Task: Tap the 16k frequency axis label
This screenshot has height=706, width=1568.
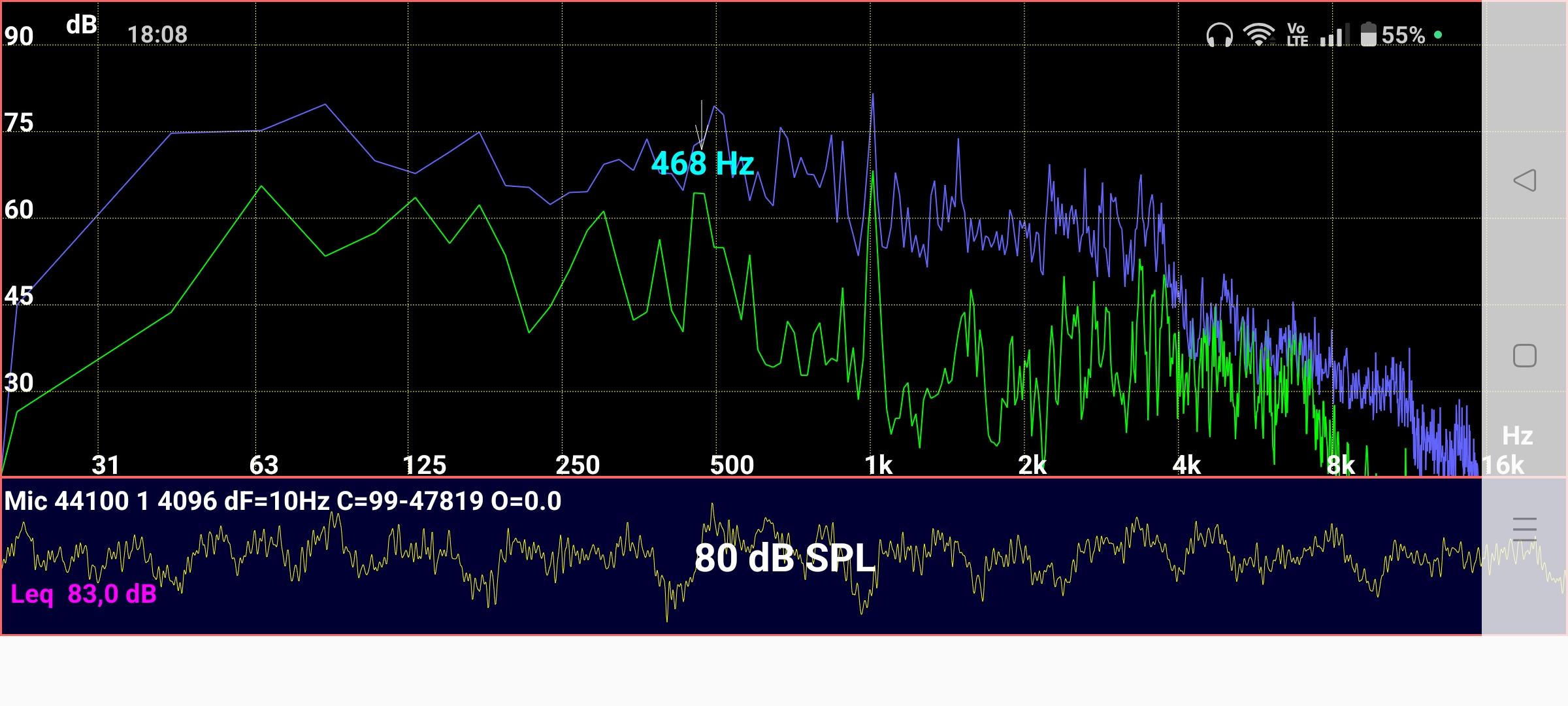Action: (x=1503, y=465)
